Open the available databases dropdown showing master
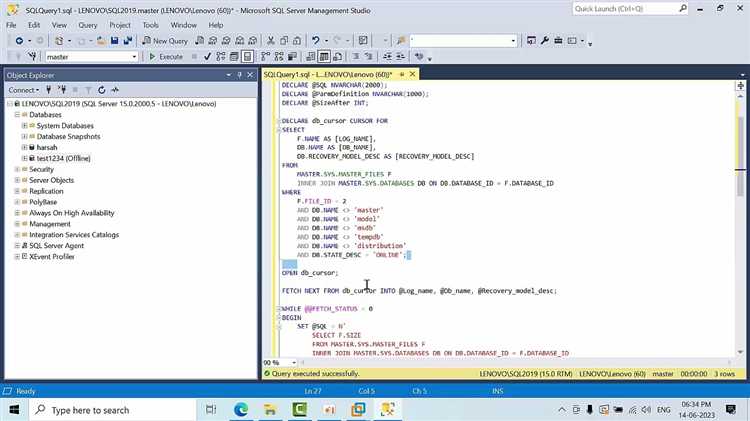Image resolution: width=750 pixels, height=421 pixels. [134, 57]
